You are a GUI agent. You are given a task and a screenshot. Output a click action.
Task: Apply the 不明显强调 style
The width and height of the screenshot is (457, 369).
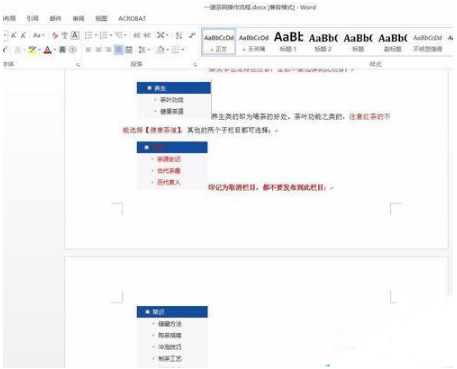pyautogui.click(x=427, y=42)
